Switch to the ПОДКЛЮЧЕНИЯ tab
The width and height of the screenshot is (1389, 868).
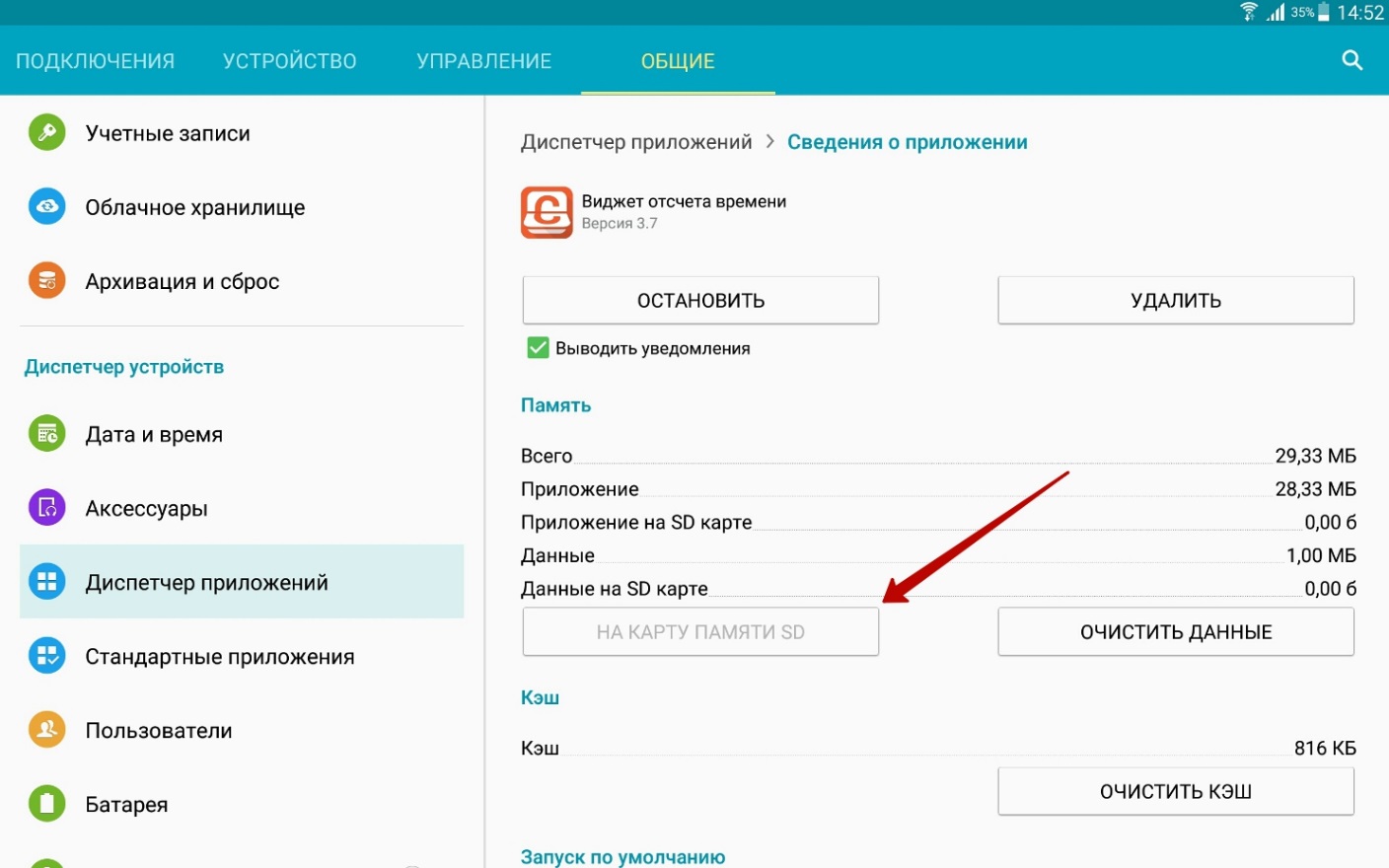coord(95,61)
